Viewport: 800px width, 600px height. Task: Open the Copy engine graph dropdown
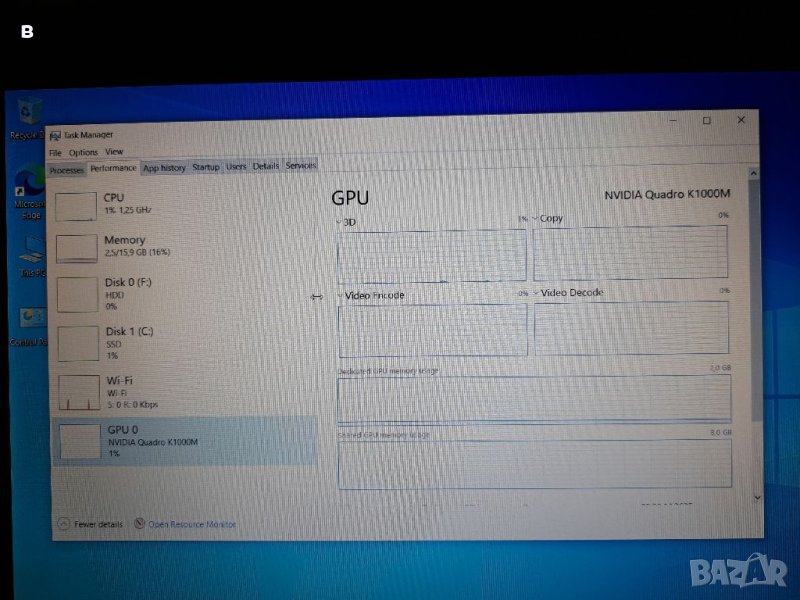(x=536, y=218)
